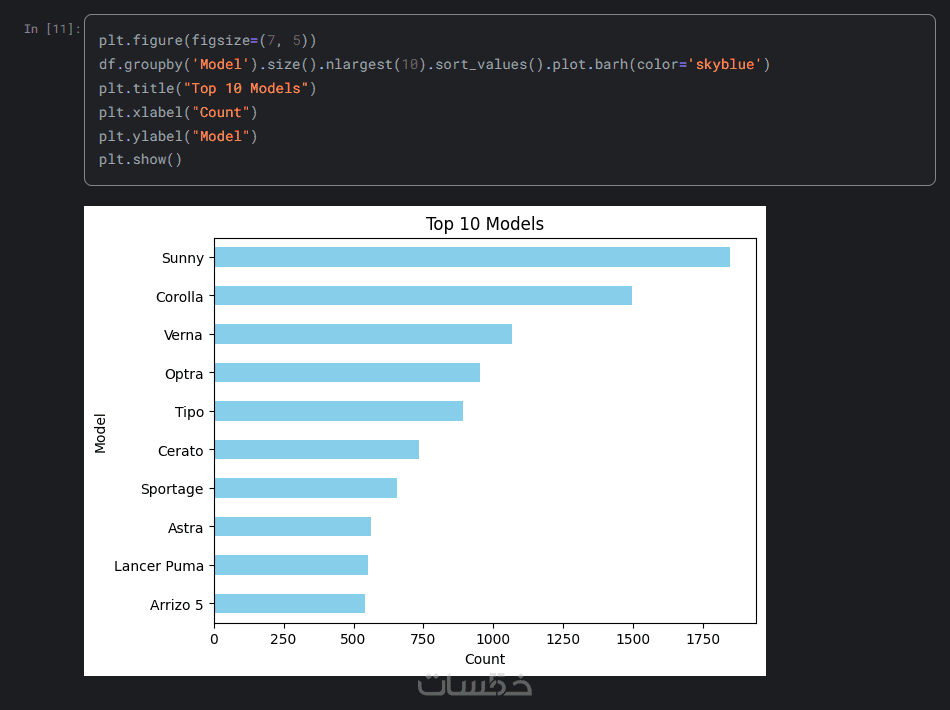Click the Optra bar
This screenshot has width=950, height=710.
[346, 373]
